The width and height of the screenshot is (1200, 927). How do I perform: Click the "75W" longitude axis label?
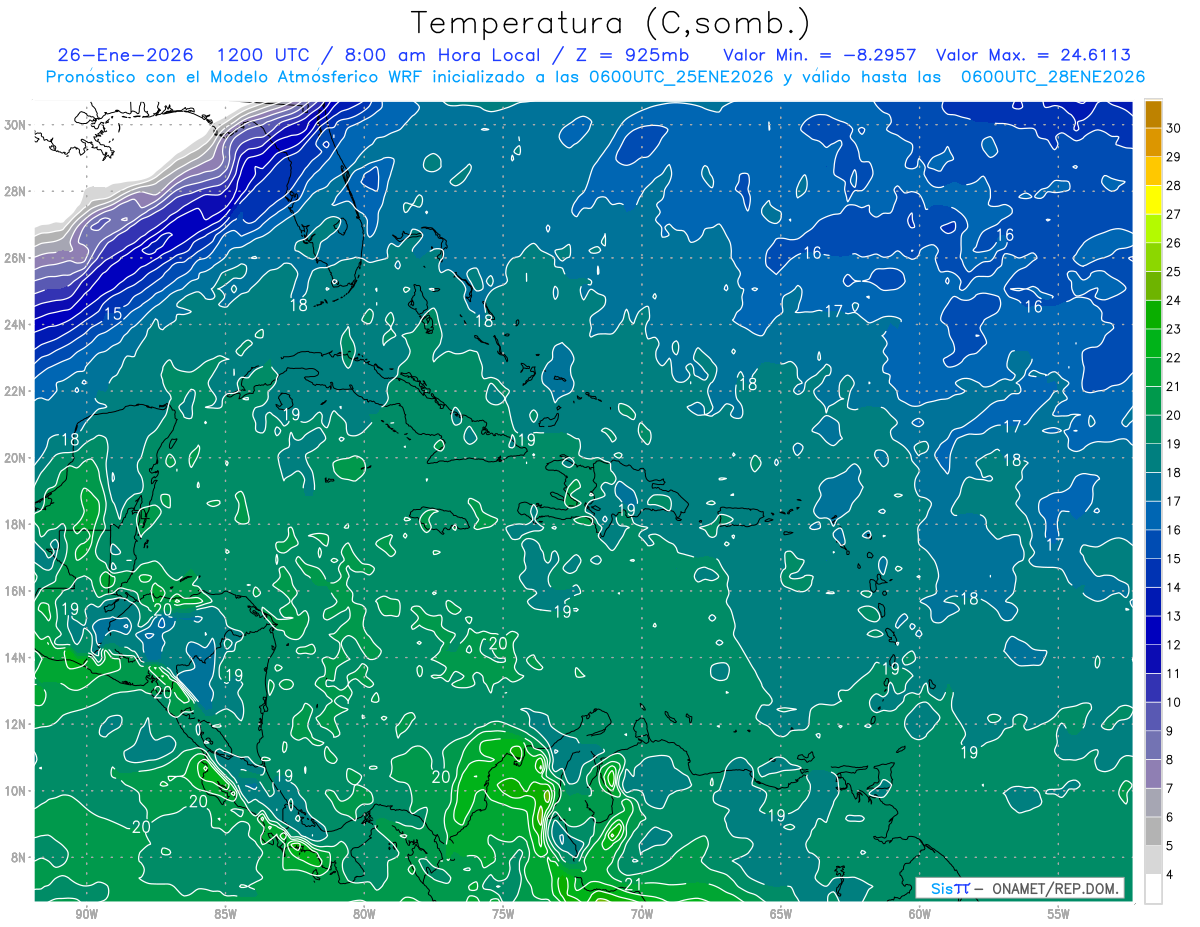coord(503,916)
